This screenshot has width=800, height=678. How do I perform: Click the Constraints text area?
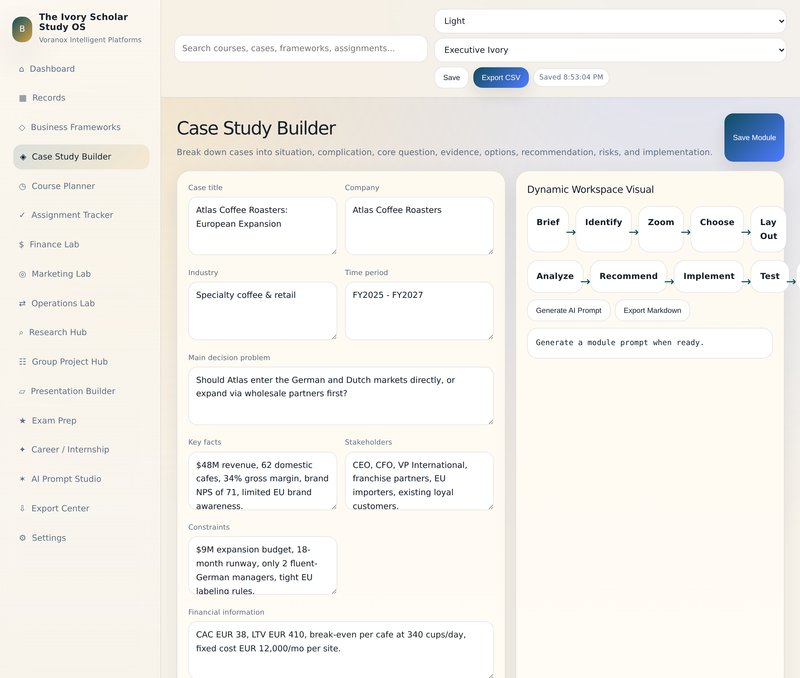(x=263, y=566)
